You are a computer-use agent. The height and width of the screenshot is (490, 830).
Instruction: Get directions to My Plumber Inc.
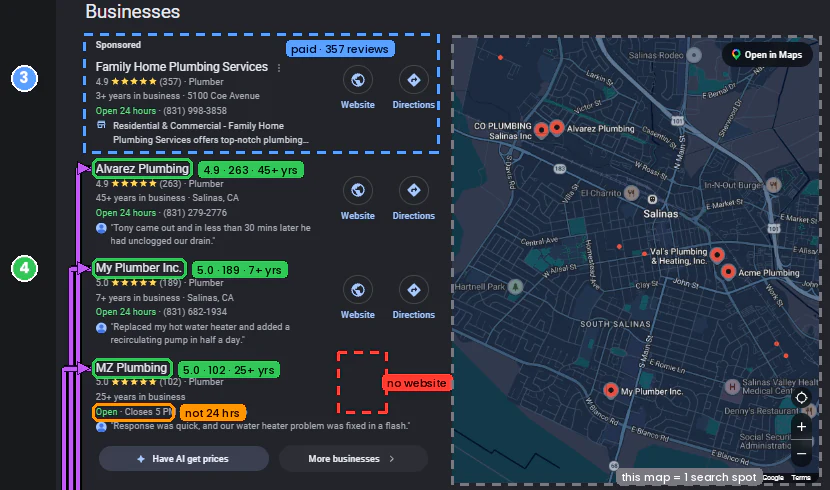[413, 289]
